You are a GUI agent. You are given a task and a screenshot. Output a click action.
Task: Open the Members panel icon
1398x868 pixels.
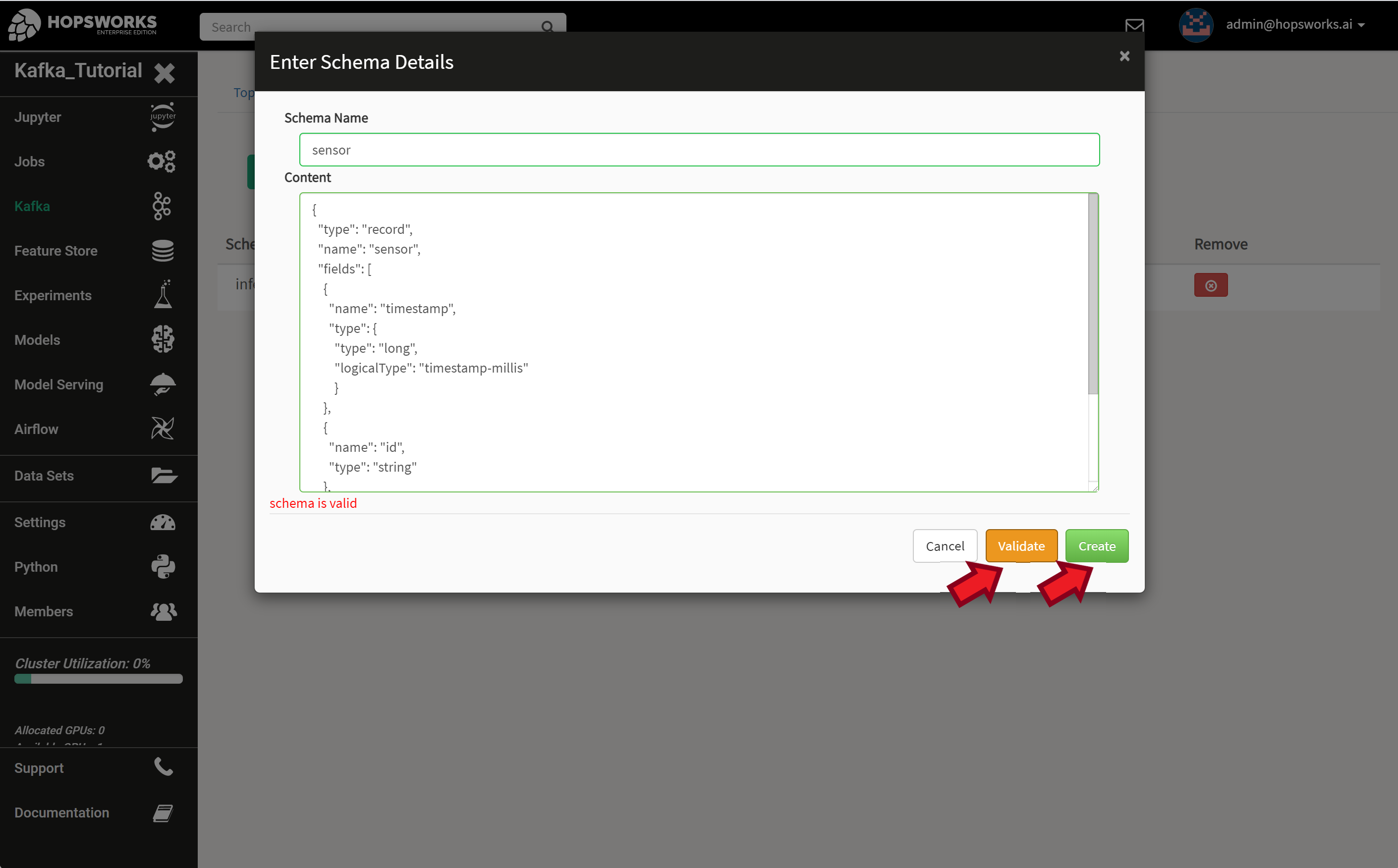[163, 611]
